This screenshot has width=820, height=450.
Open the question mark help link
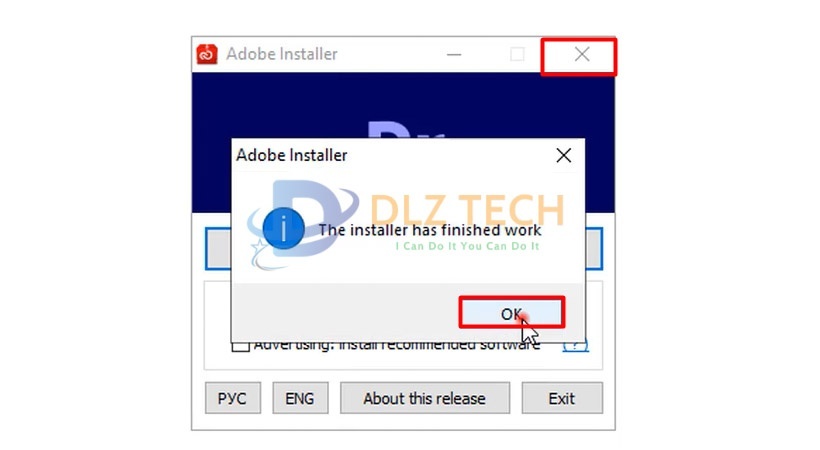pyautogui.click(x=575, y=346)
